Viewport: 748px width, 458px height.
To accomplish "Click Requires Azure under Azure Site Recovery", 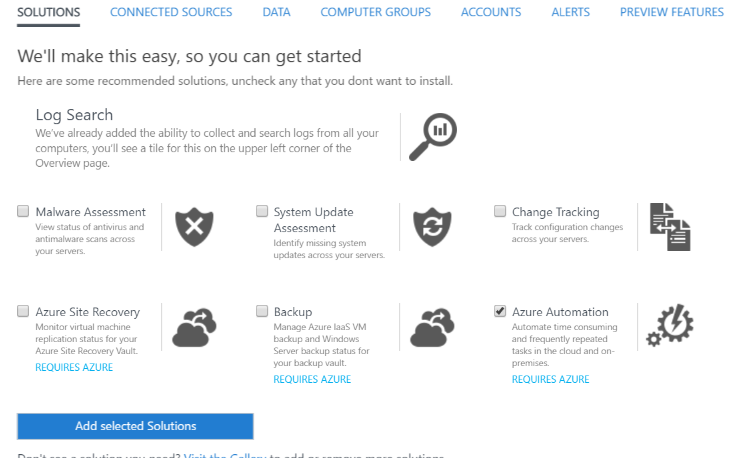I will tap(74, 367).
